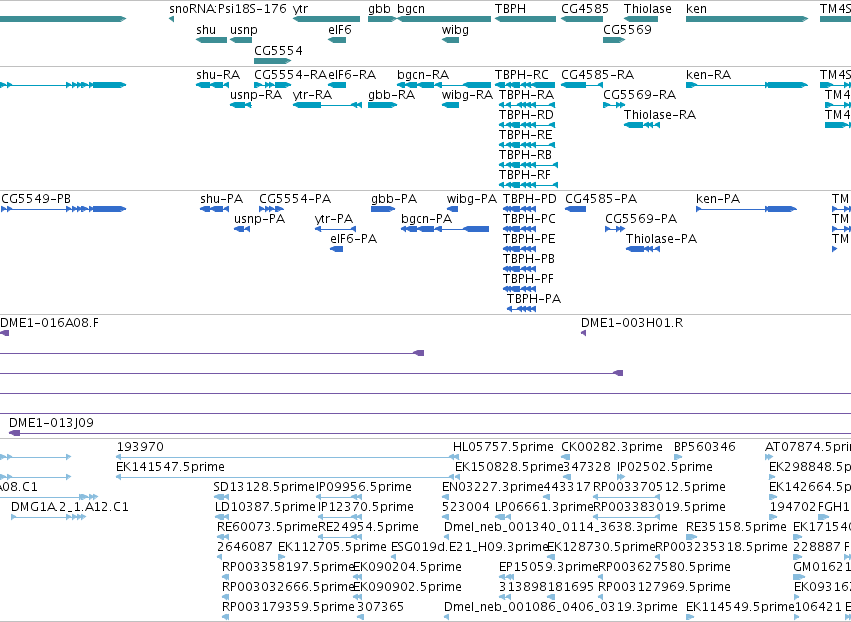The height and width of the screenshot is (622, 851).
Task: Click the wibg gene label
Action: [x=455, y=30]
